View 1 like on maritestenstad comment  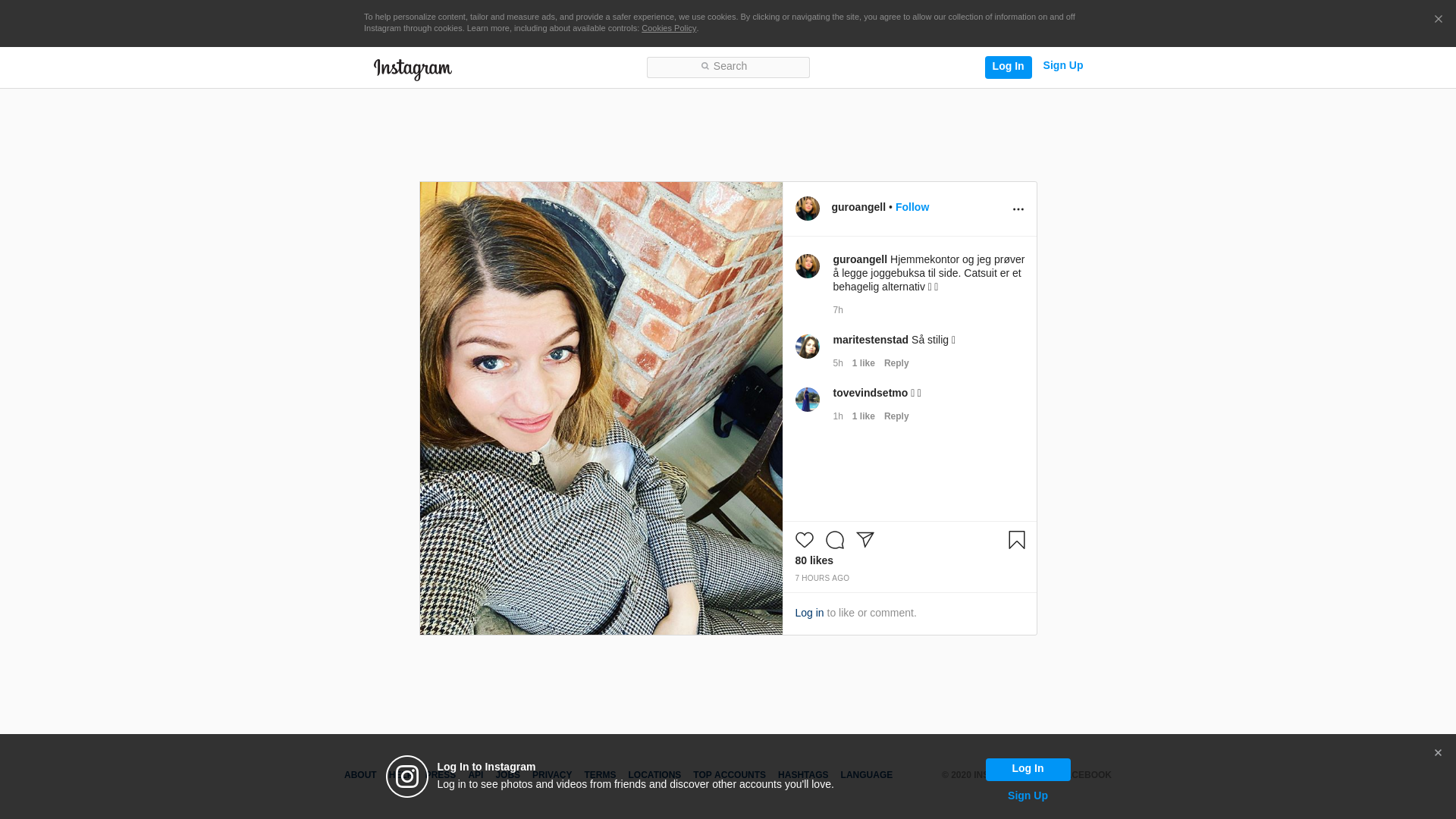coord(863,363)
